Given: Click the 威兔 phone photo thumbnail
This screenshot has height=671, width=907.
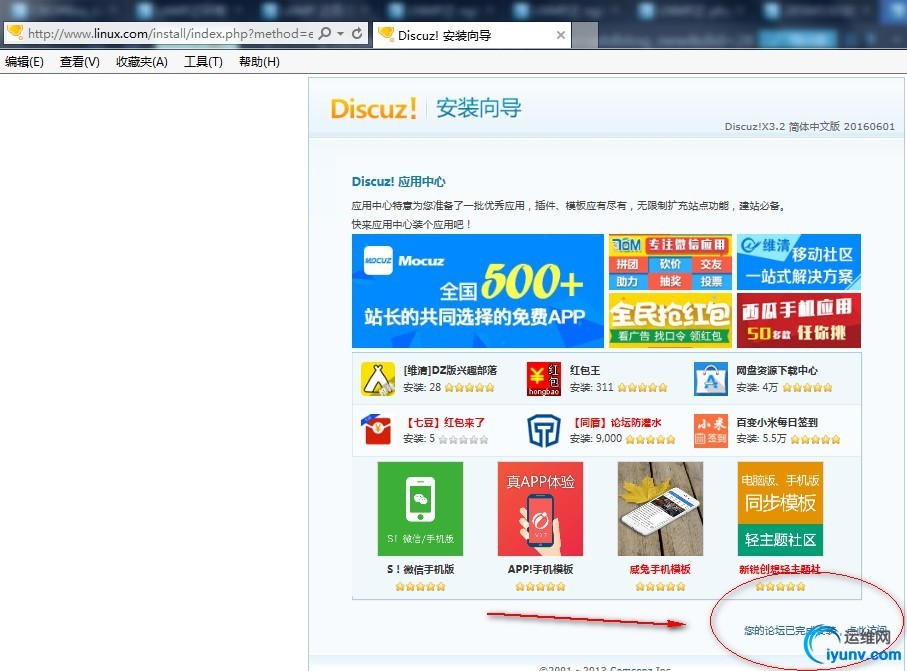Looking at the screenshot, I should click(x=660, y=509).
